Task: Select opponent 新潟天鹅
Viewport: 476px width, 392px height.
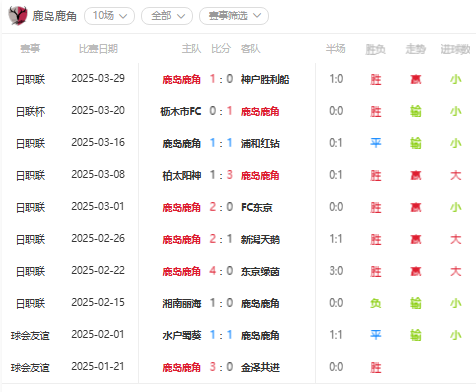Action: coord(260,239)
